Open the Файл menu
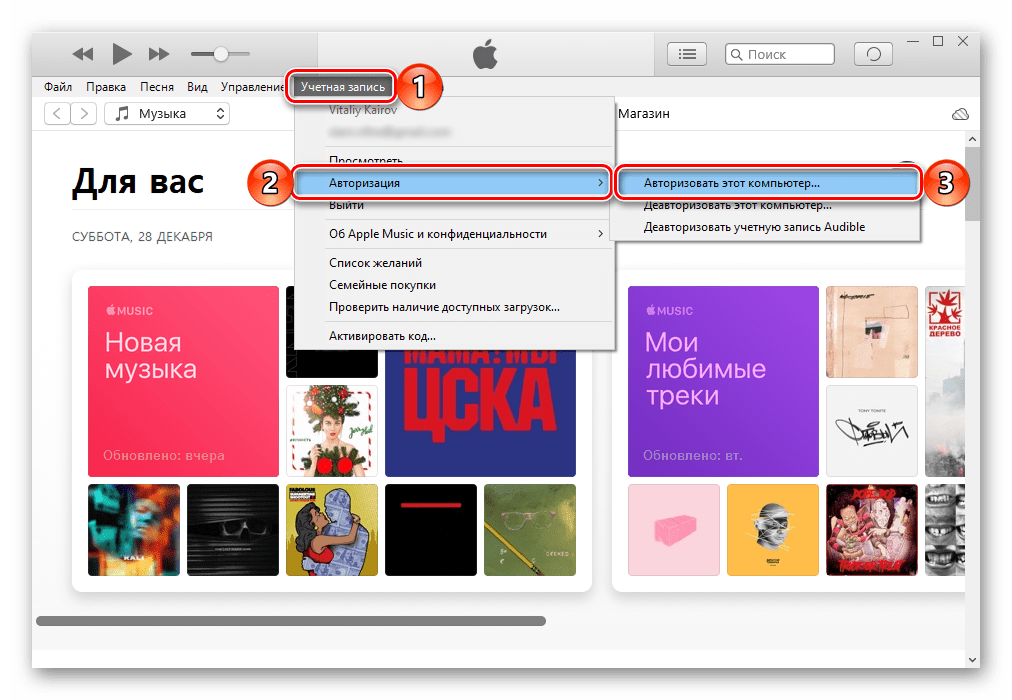Screen dimensions: 1012x700 coord(58,87)
